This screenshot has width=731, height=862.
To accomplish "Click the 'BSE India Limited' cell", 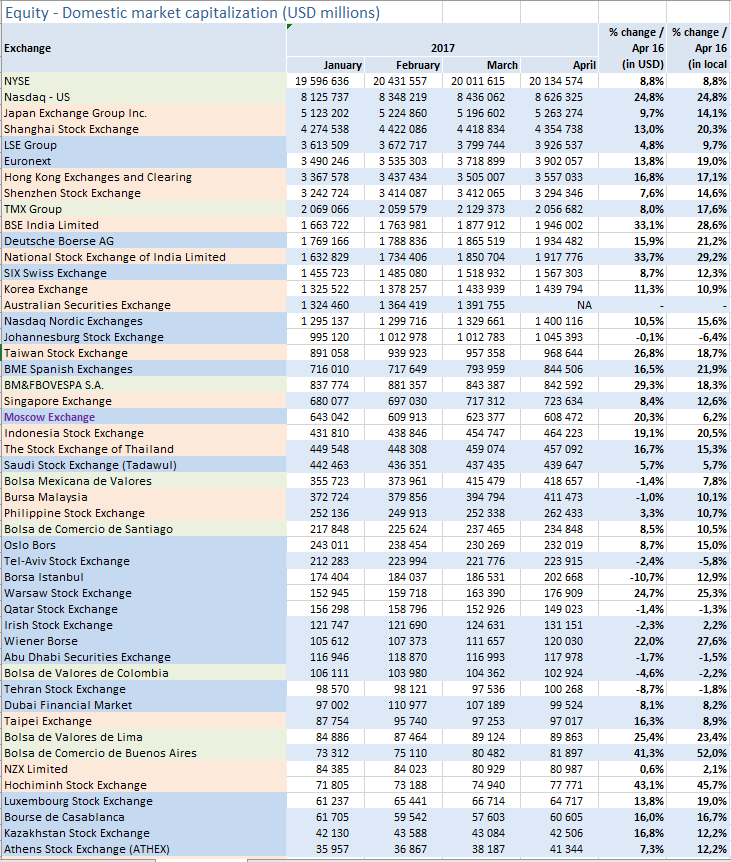I will [144, 224].
